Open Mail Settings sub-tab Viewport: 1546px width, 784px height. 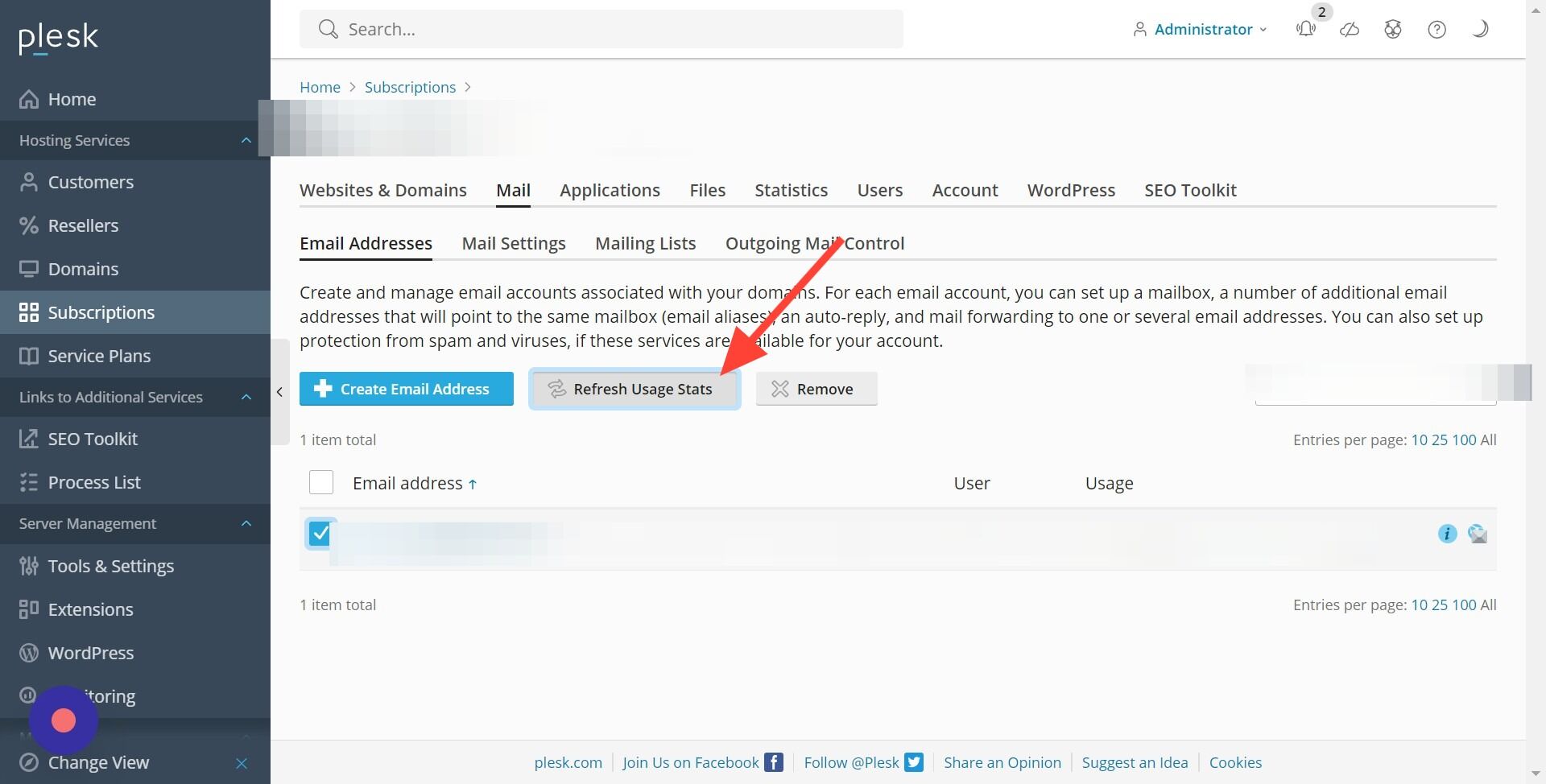[514, 243]
